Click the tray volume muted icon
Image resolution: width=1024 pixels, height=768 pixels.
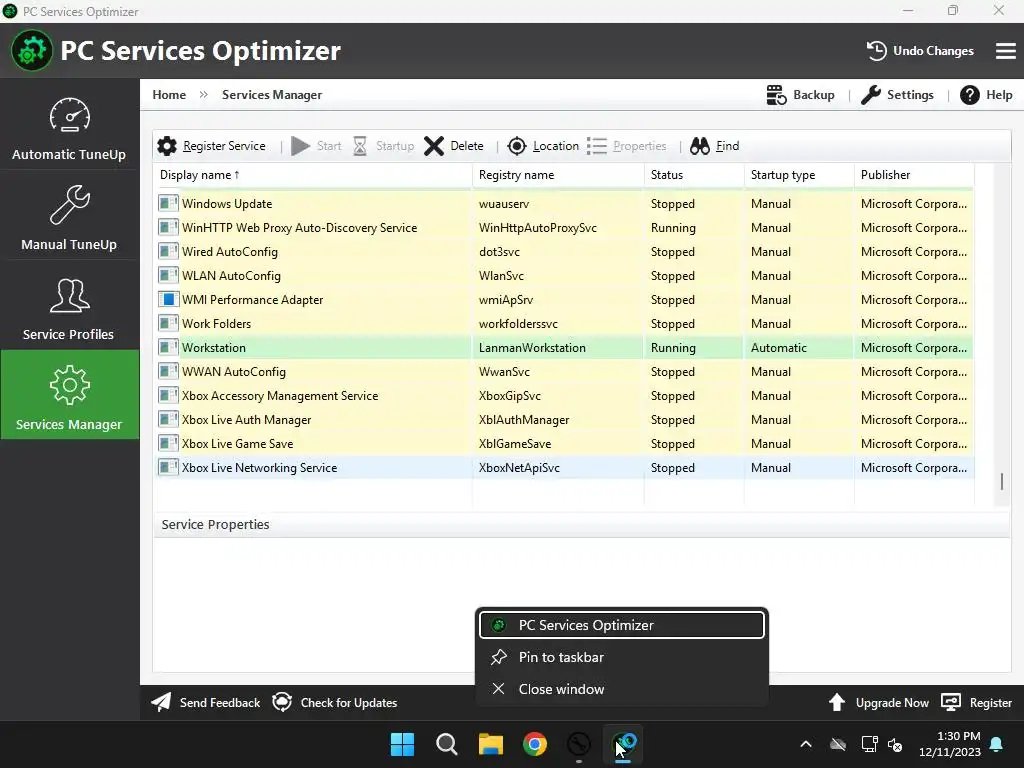pos(895,744)
